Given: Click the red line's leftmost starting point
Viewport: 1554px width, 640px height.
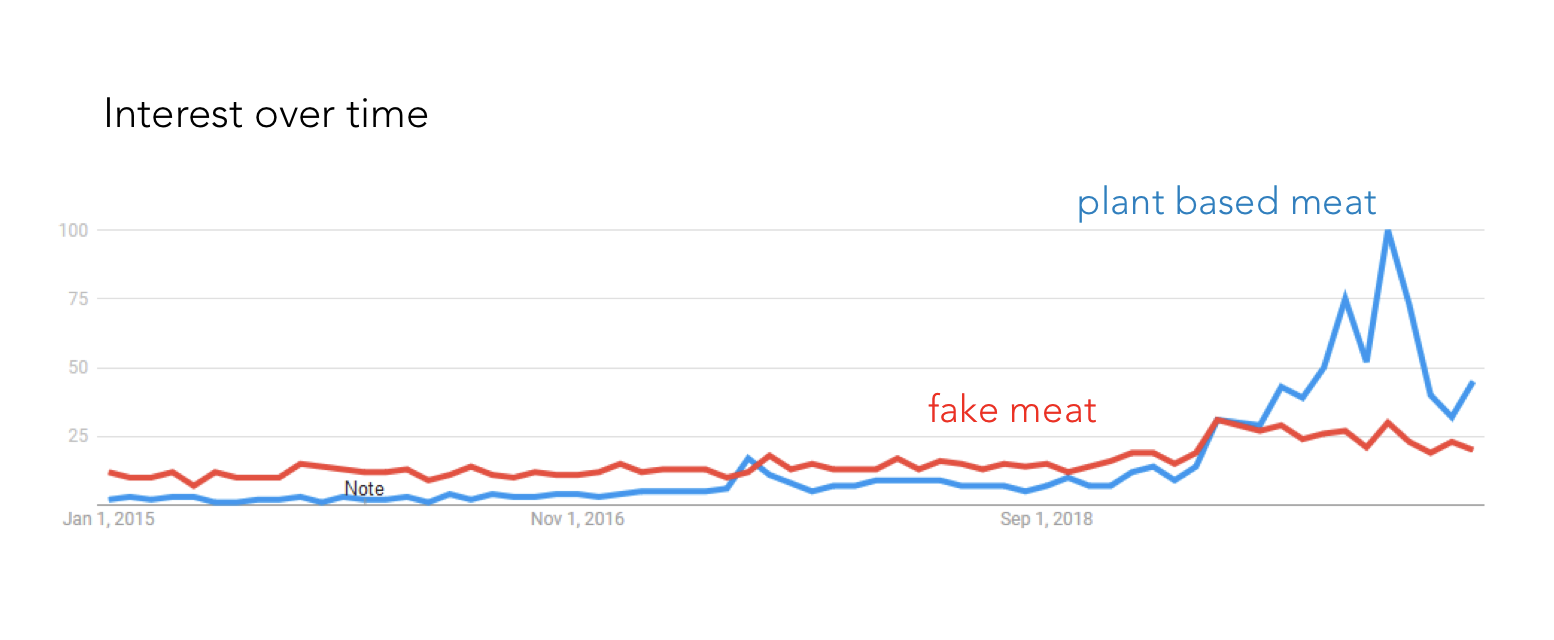Looking at the screenshot, I should click(110, 472).
